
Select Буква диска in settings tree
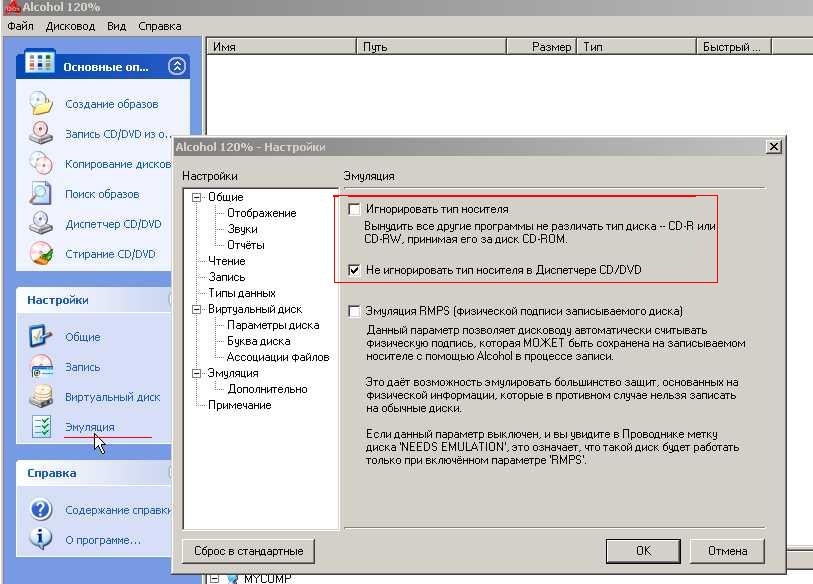[x=258, y=341]
